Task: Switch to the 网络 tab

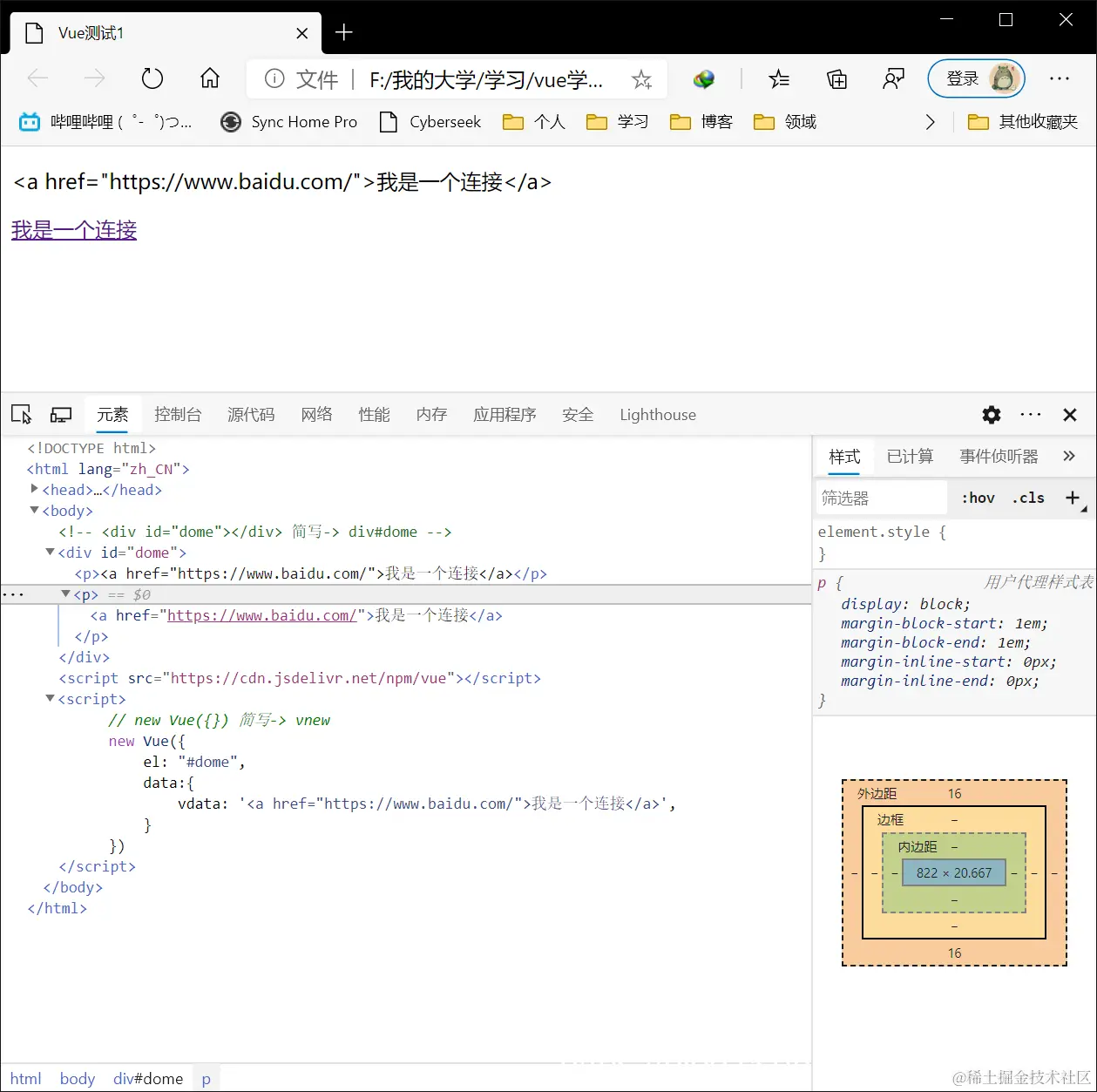Action: 316,415
